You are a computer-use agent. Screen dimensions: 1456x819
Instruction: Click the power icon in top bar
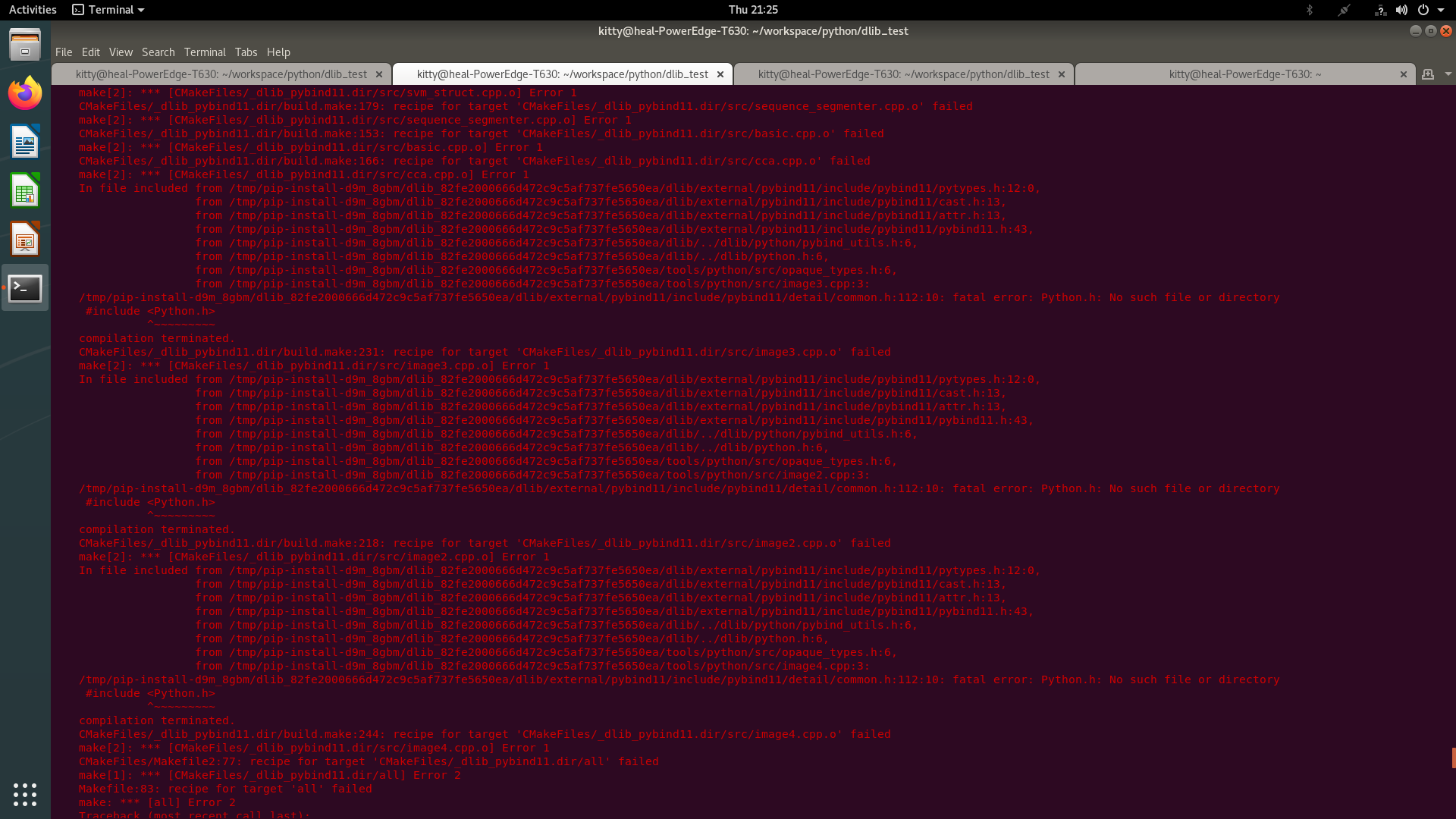click(1423, 10)
